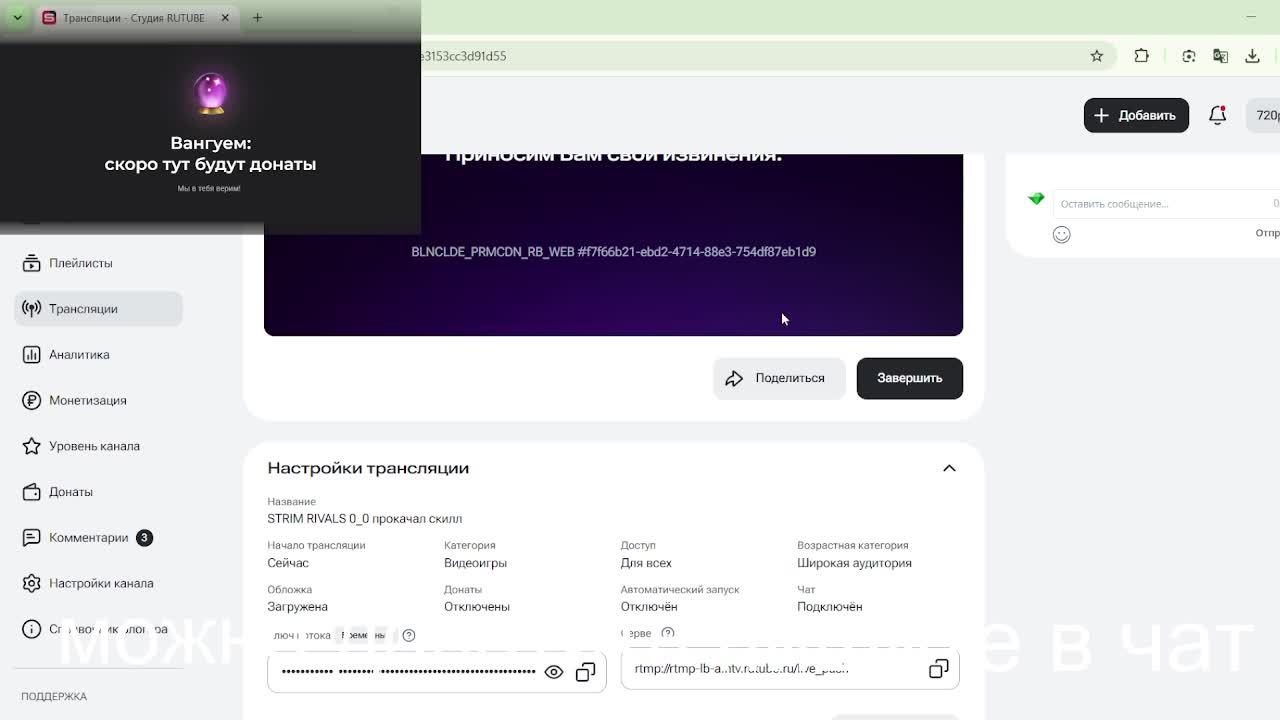
Task: Click the Донаты wallet icon
Action: (32, 492)
